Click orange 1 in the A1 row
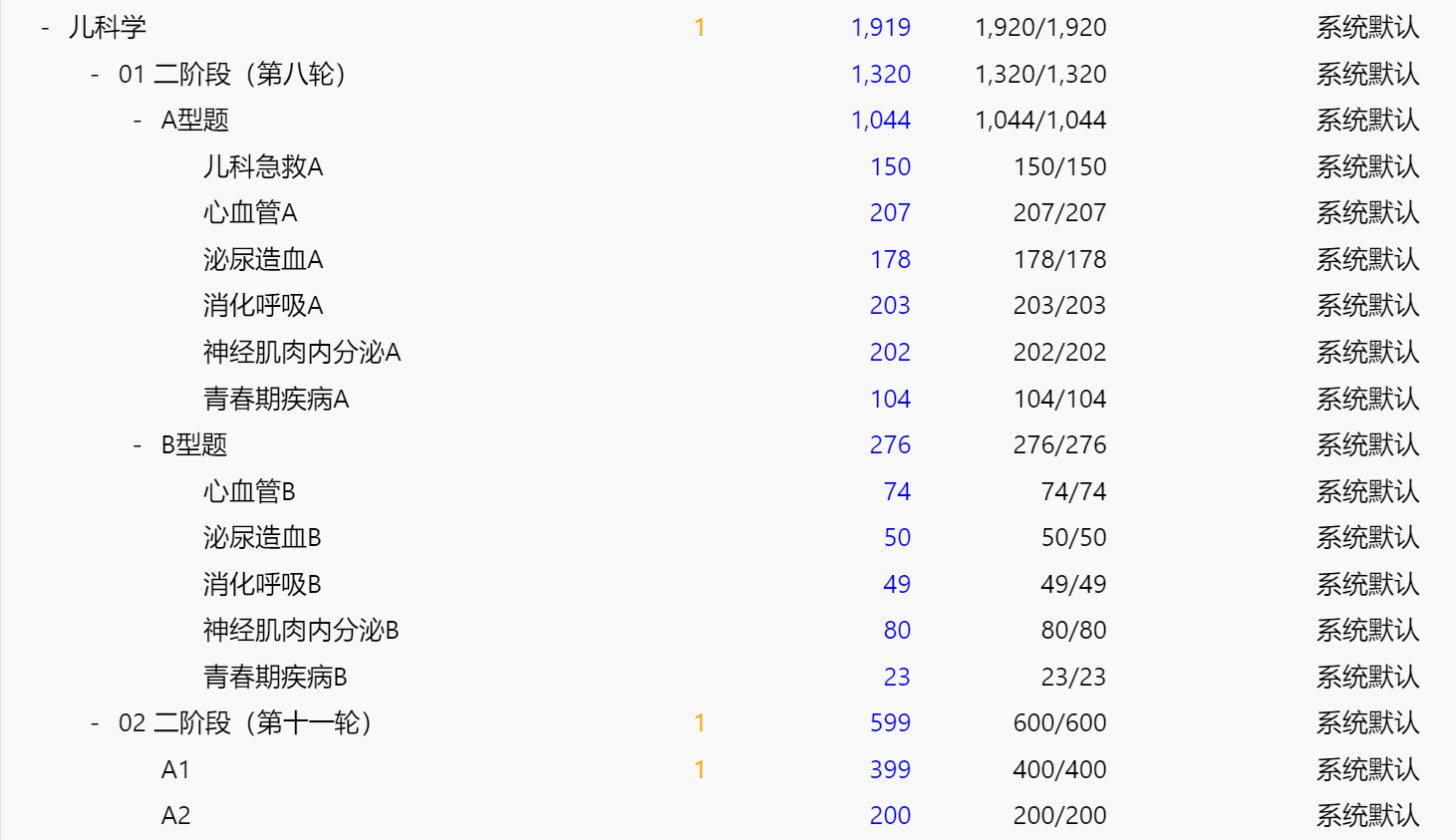Viewport: 1456px width, 840px height. click(x=700, y=770)
